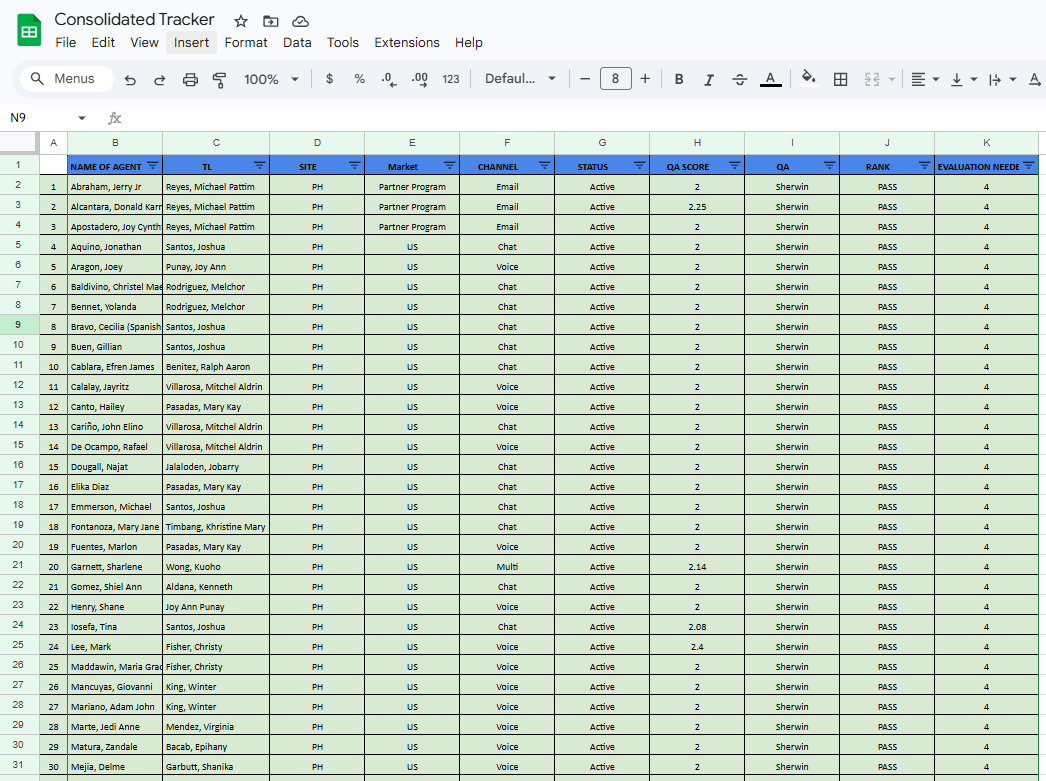Open the text color picker
Image resolution: width=1046 pixels, height=781 pixels.
click(x=770, y=79)
